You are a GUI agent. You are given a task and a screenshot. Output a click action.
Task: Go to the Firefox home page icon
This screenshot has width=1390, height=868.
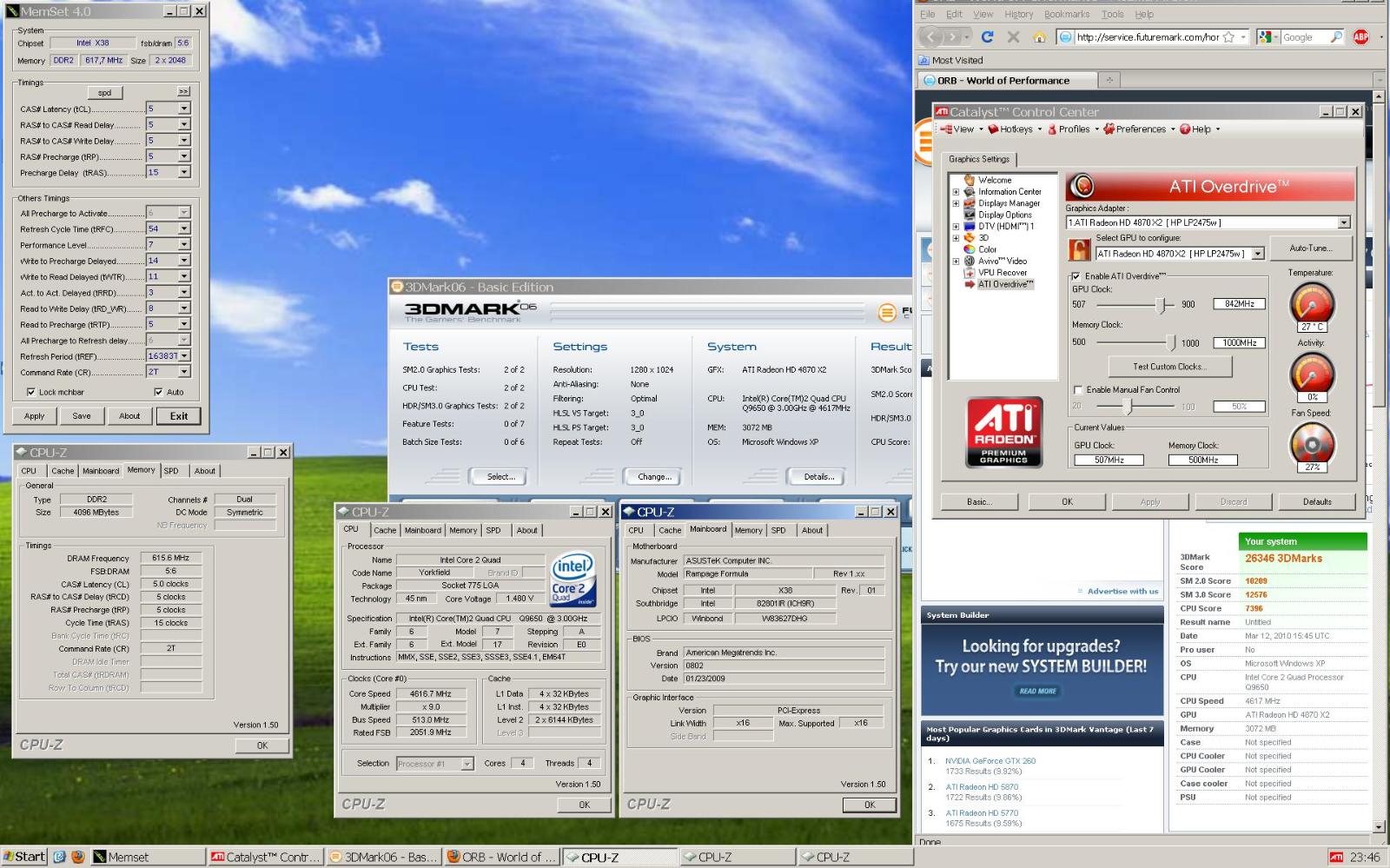(x=1039, y=36)
